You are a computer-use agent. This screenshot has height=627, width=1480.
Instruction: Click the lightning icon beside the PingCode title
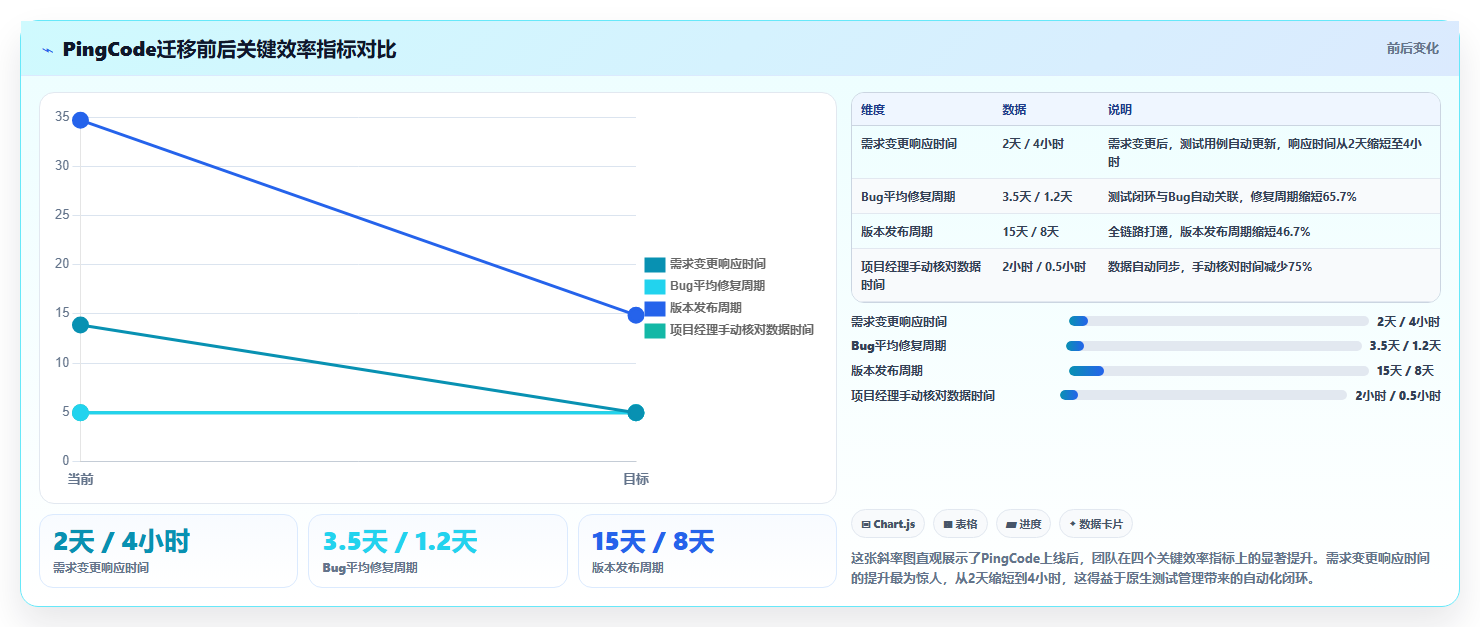(x=47, y=50)
